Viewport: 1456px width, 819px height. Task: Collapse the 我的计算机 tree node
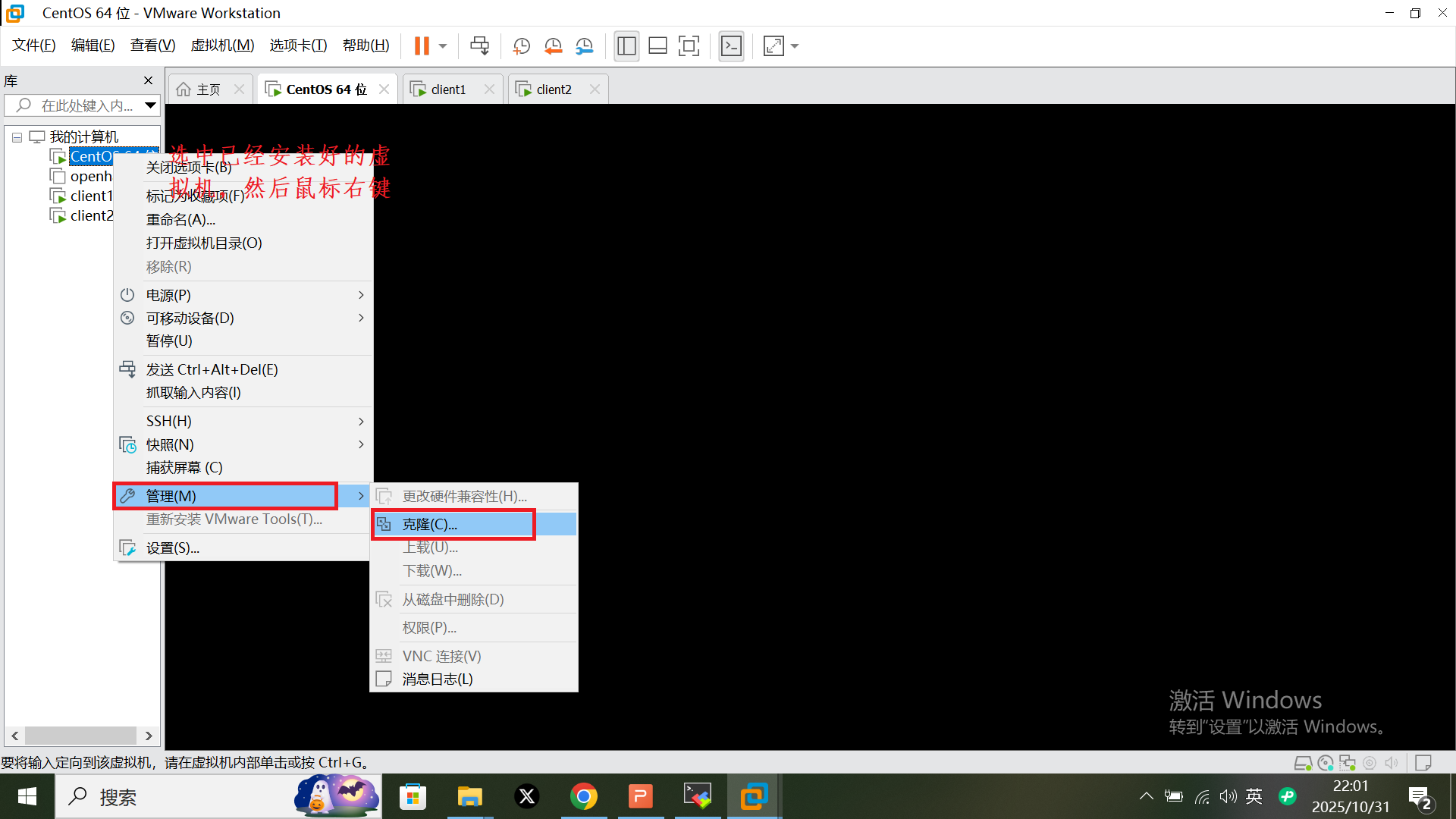pos(17,137)
